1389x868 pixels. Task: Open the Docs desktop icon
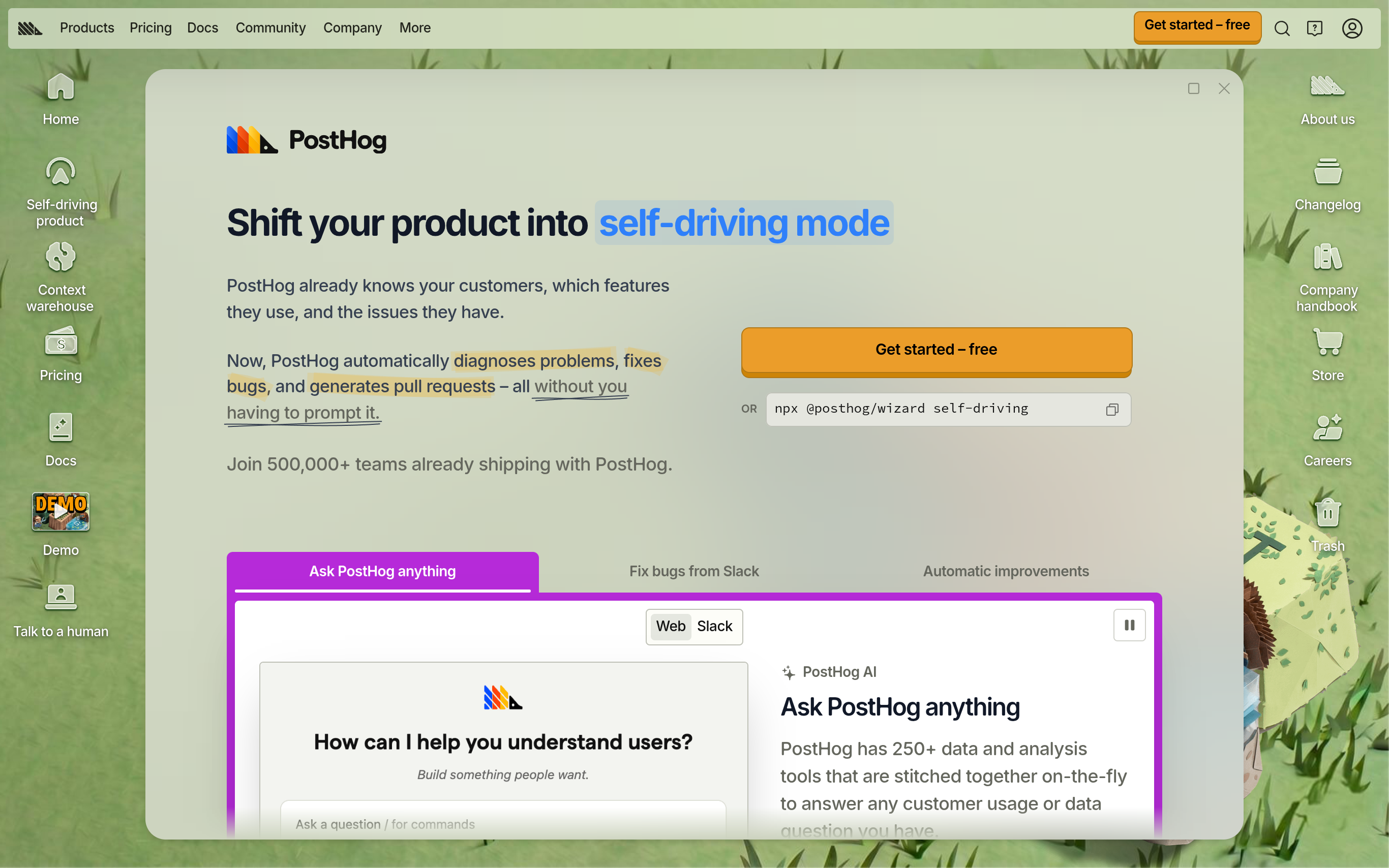61,440
